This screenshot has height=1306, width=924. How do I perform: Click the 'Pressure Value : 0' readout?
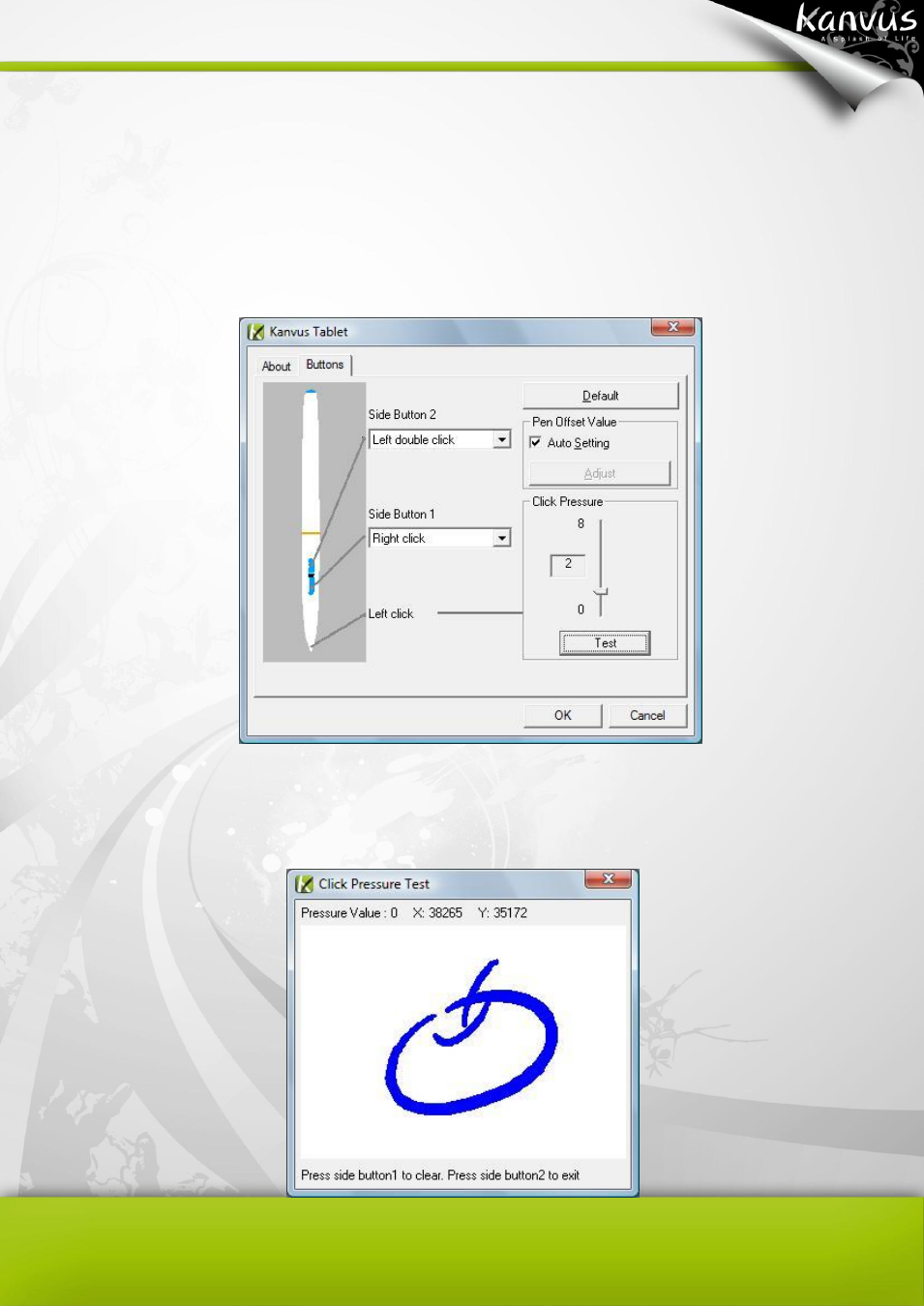point(349,913)
